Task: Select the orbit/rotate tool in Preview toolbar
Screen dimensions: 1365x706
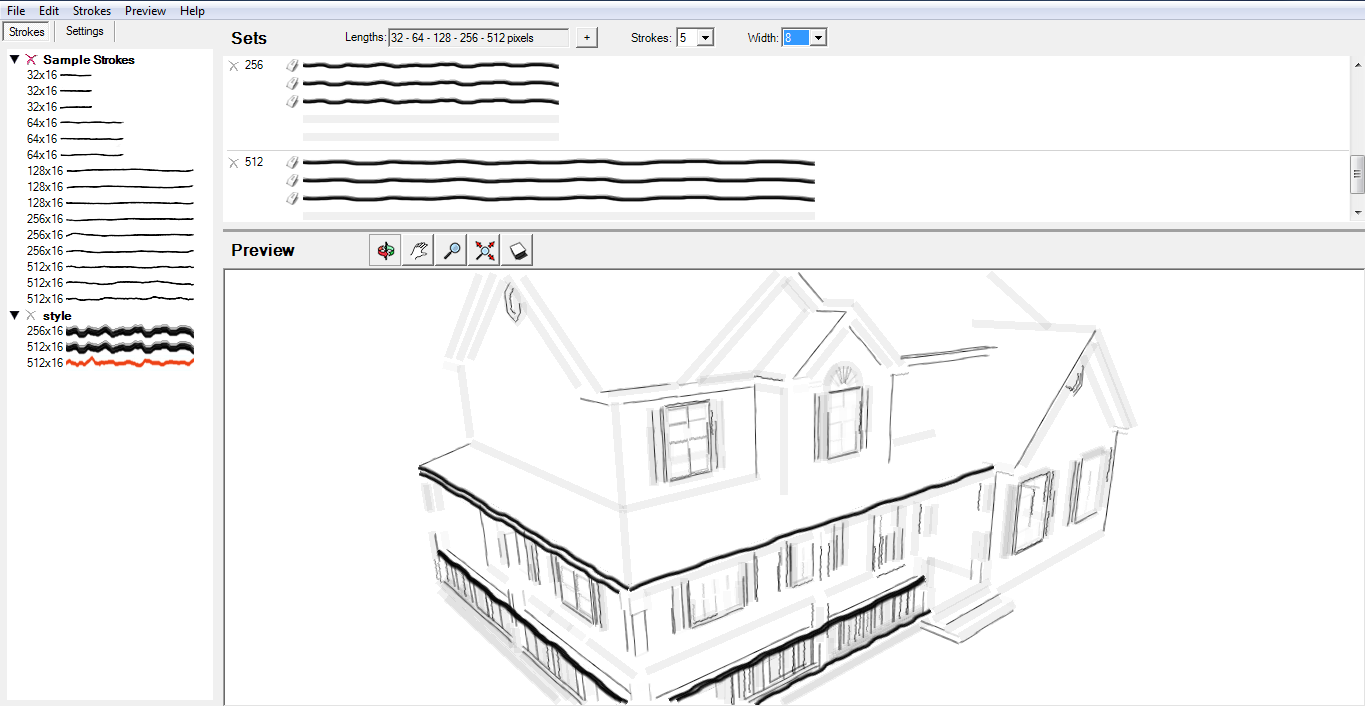Action: click(x=384, y=249)
